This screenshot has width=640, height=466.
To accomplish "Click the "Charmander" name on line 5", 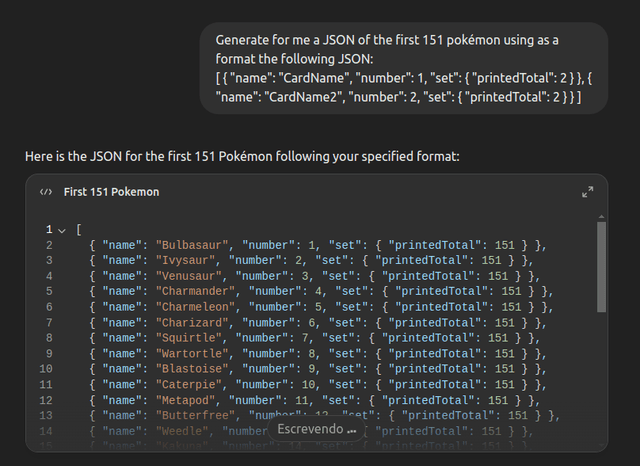I will pyautogui.click(x=195, y=291).
